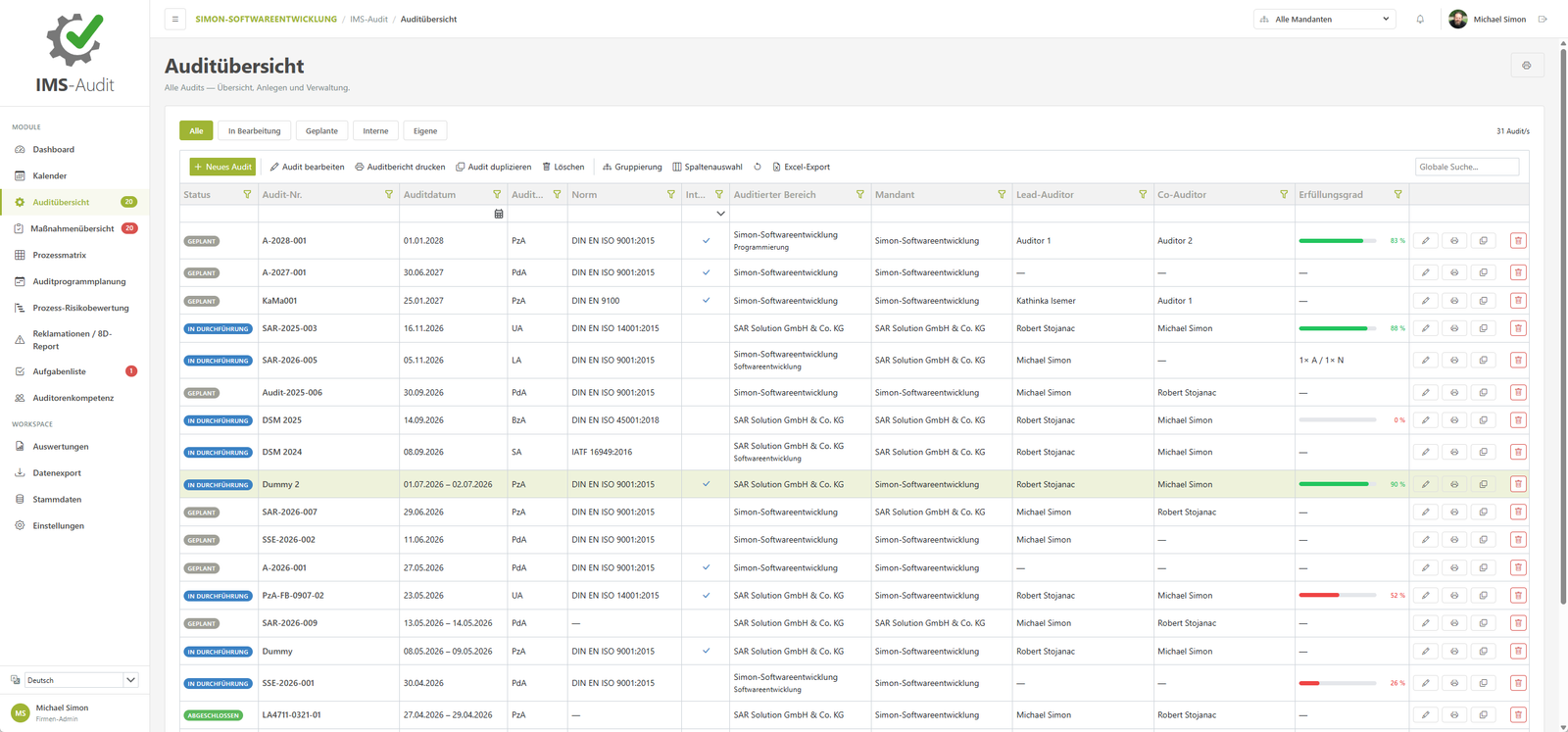The image size is (1568, 732).
Task: Toggle the Int. checkmark for the Dummy row
Action: click(x=707, y=651)
